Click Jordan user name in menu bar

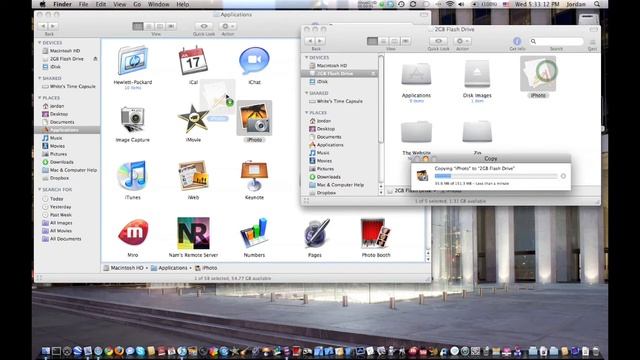coord(576,4)
